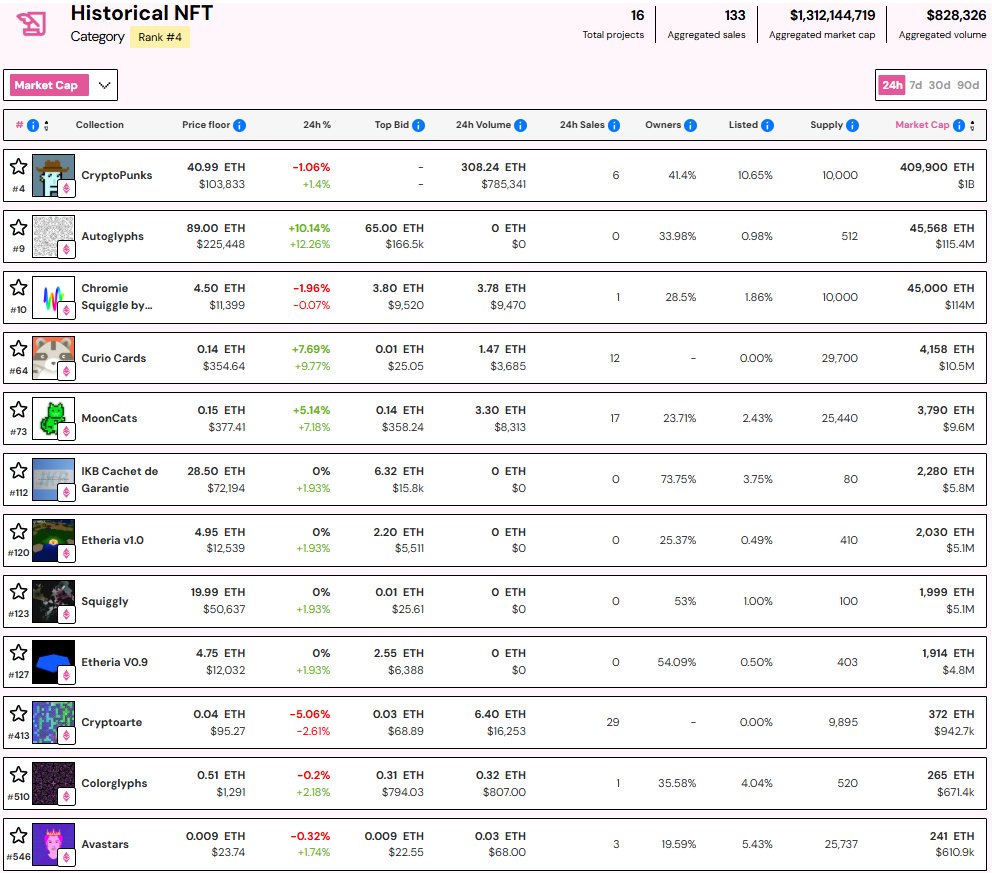Switch to 90d time range

tap(968, 85)
